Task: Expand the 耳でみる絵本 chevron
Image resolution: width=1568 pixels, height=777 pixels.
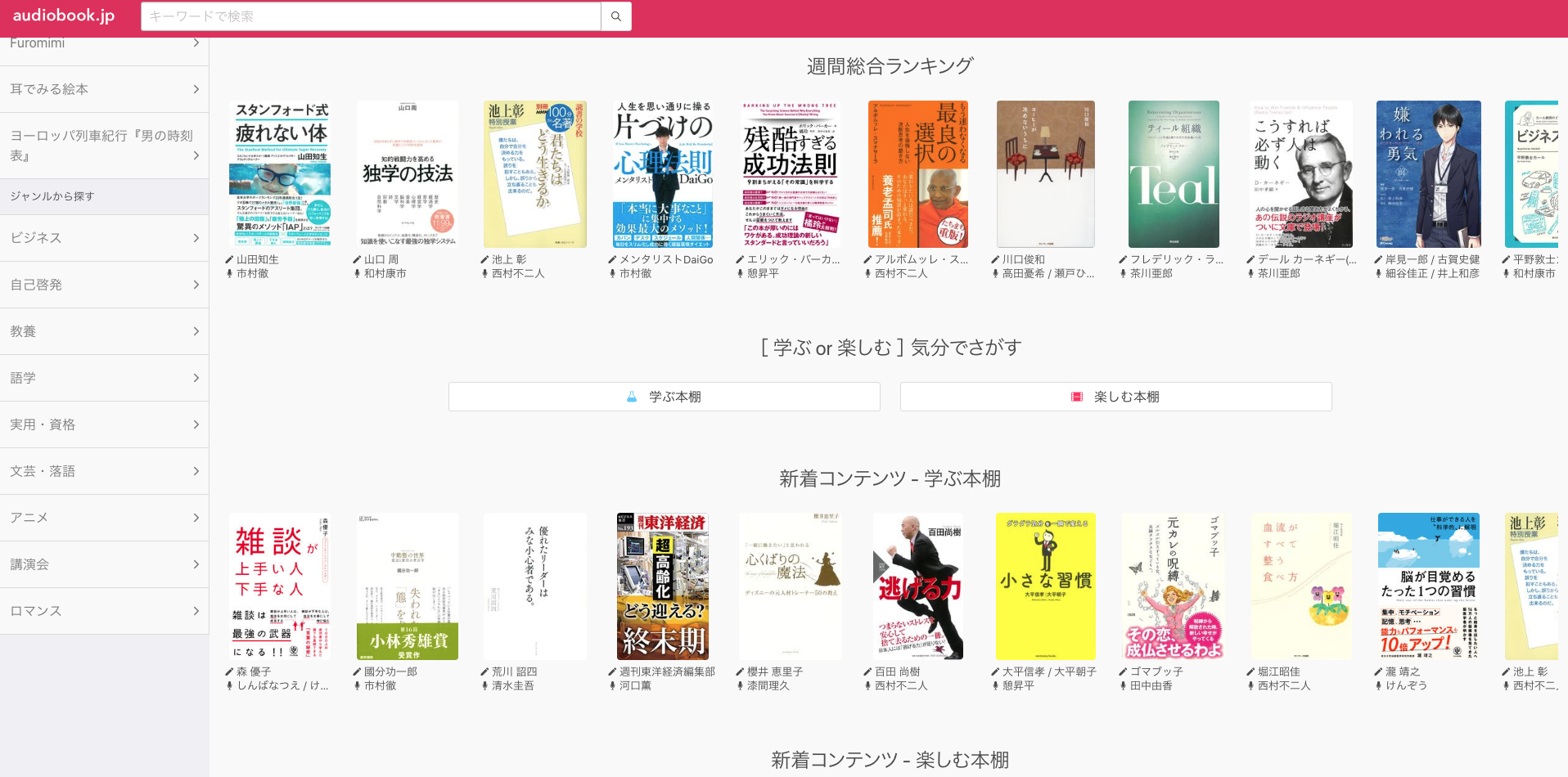Action: (196, 89)
